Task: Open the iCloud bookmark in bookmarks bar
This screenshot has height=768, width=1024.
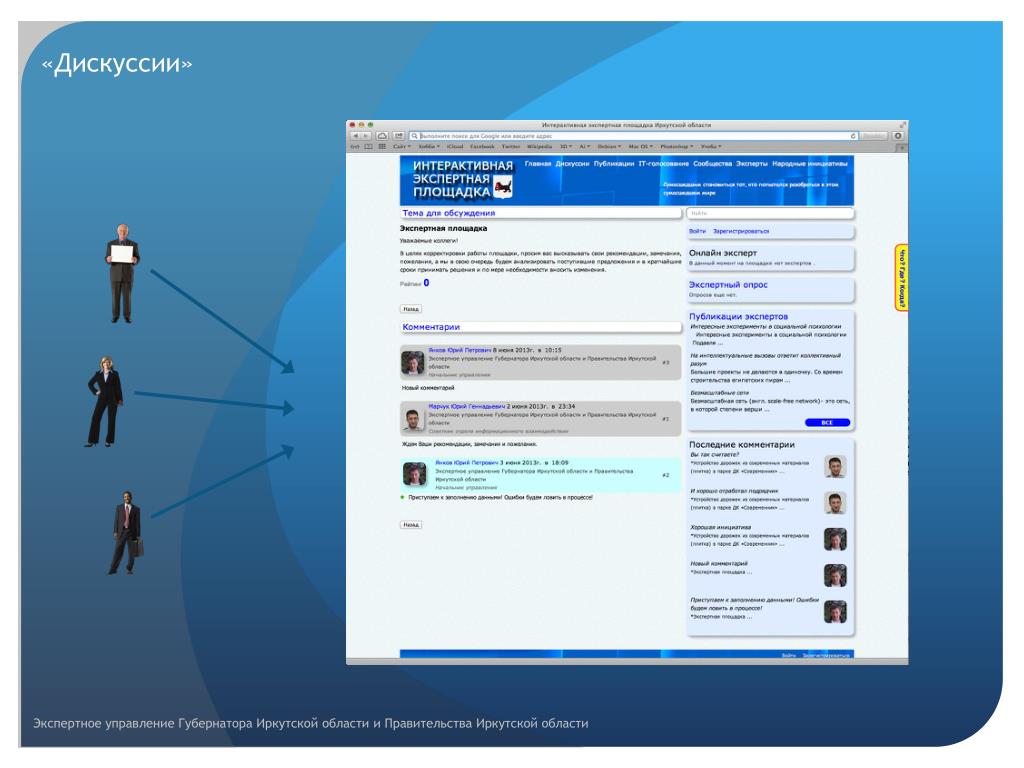Action: (455, 146)
